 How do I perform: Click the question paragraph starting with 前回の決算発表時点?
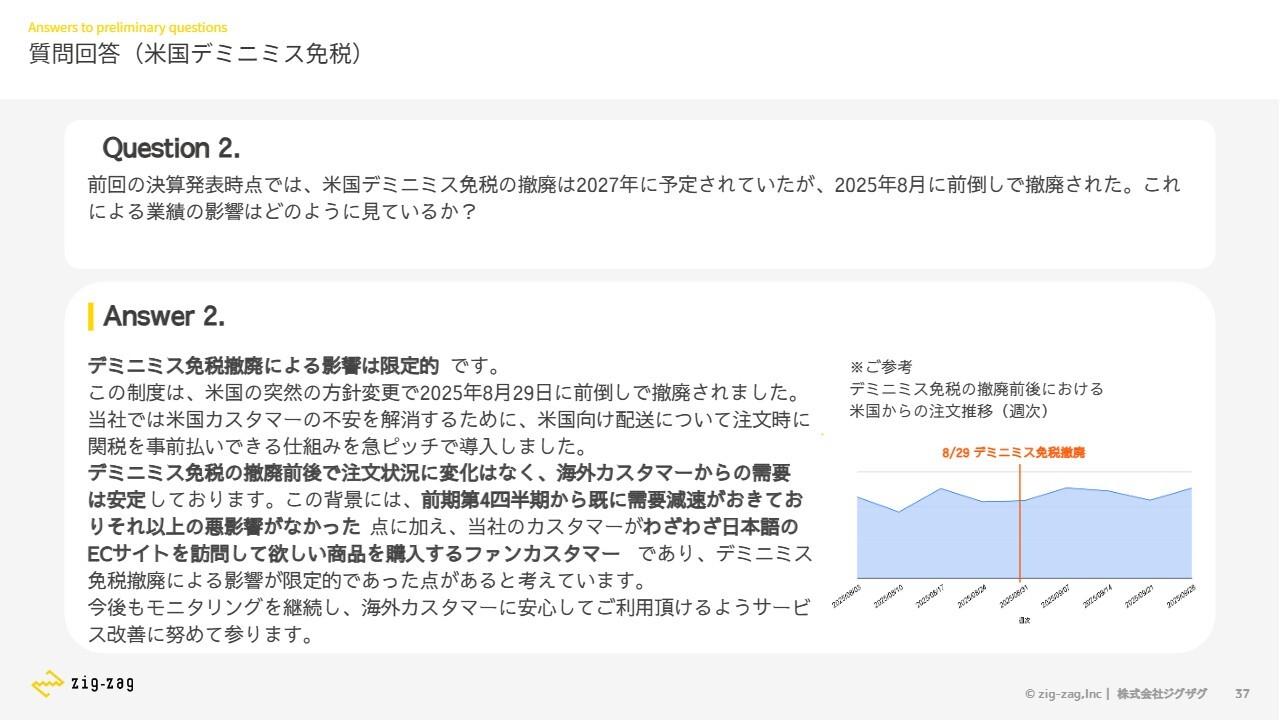633,197
